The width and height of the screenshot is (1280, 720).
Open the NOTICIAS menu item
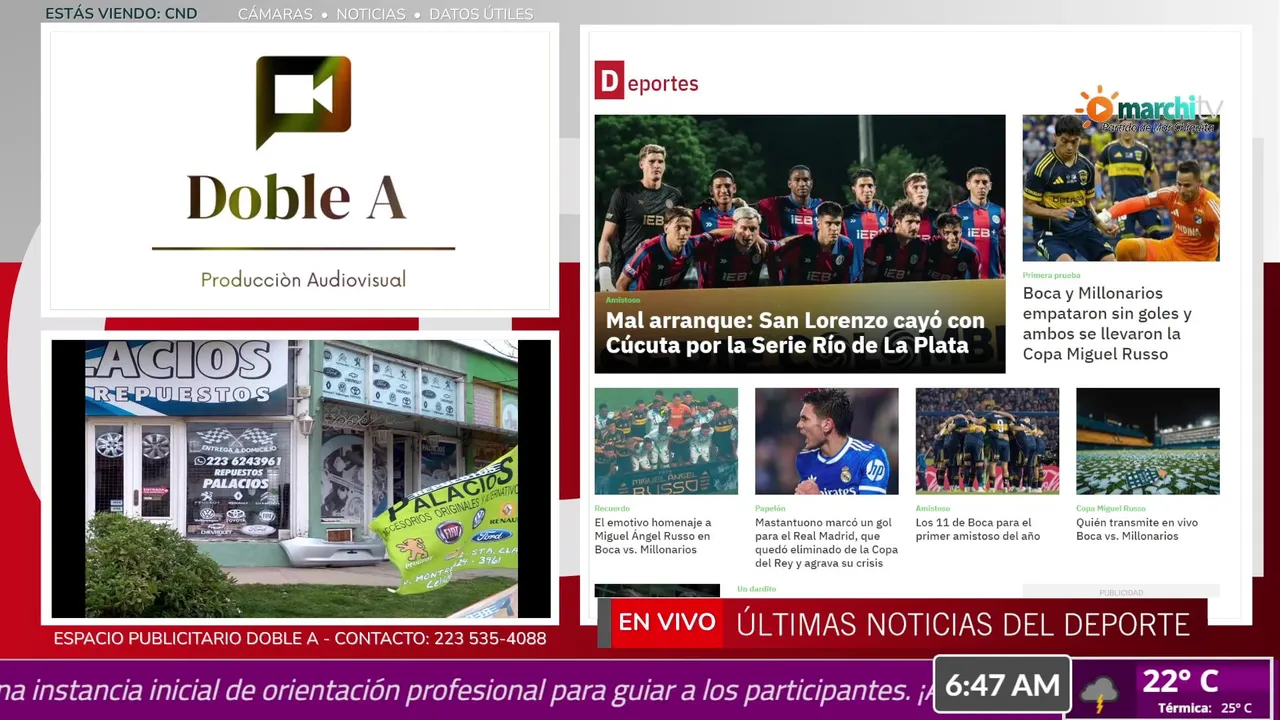(371, 14)
